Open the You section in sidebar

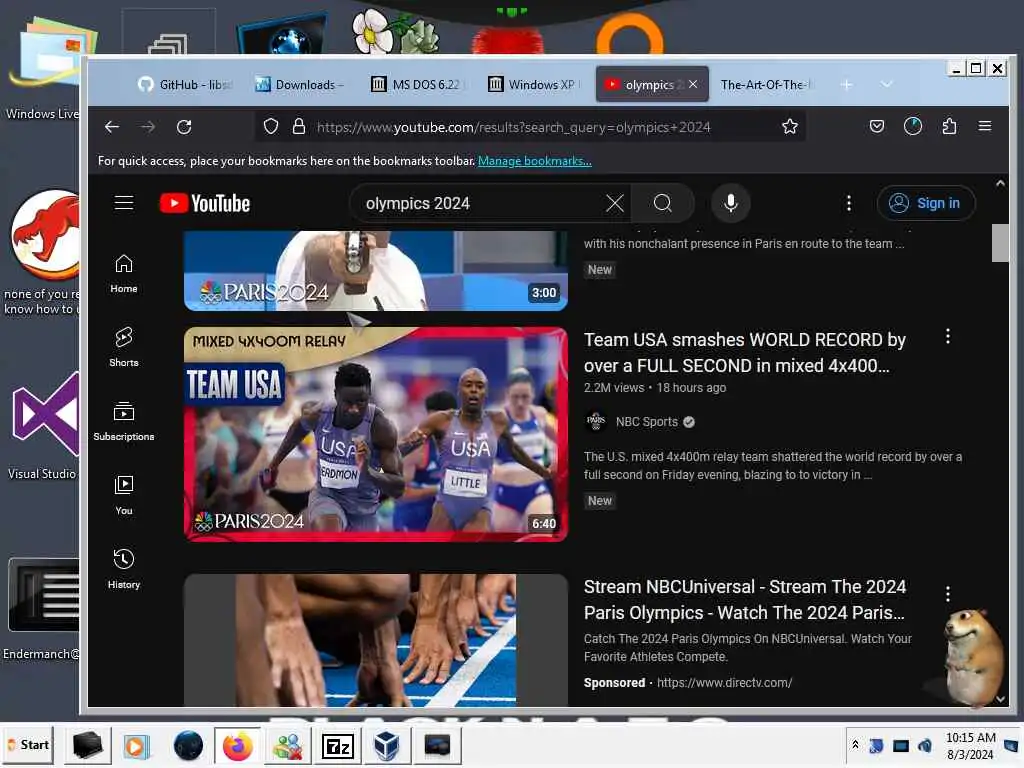coord(123,496)
